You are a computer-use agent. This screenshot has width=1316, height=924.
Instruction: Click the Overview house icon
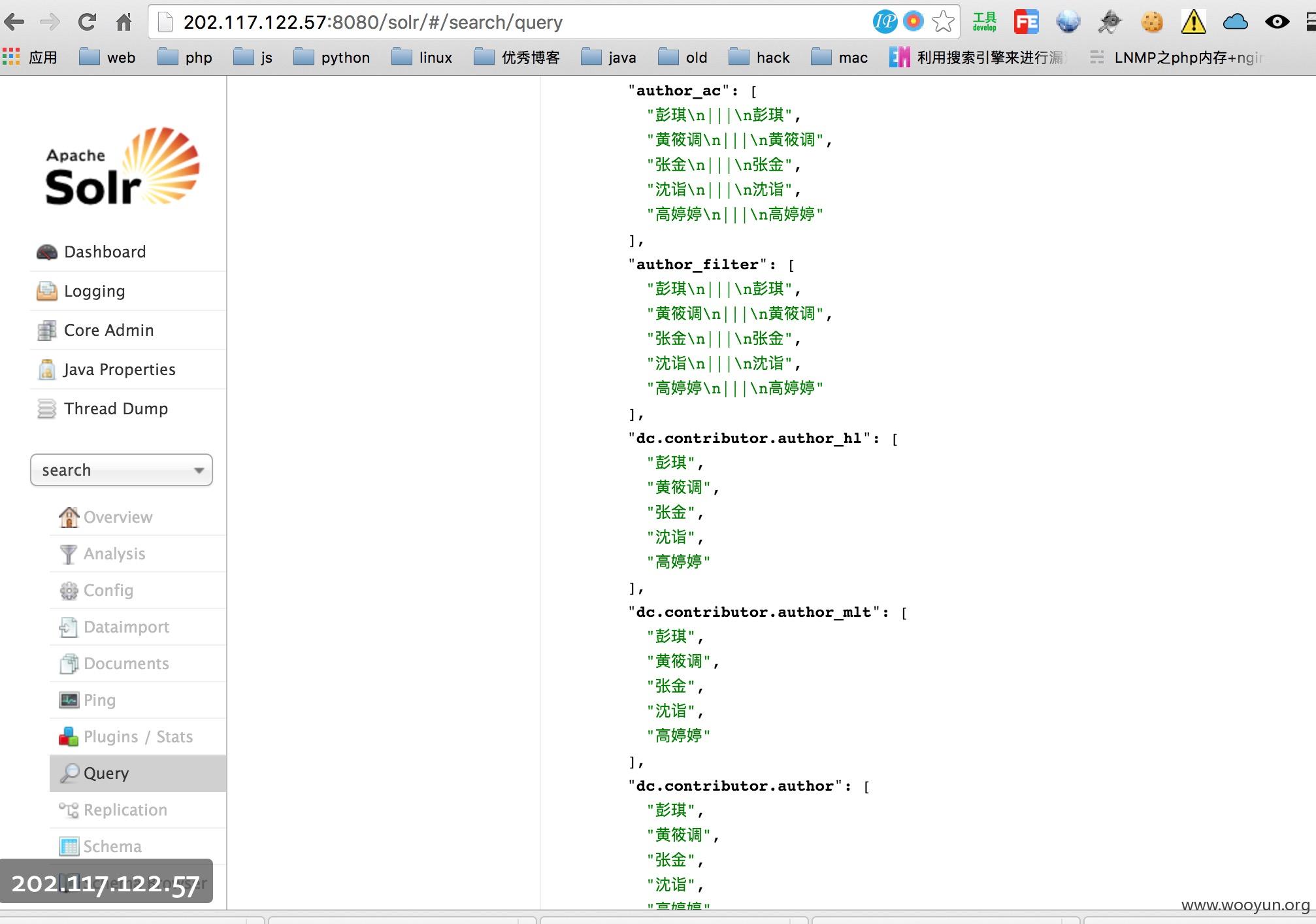[69, 517]
